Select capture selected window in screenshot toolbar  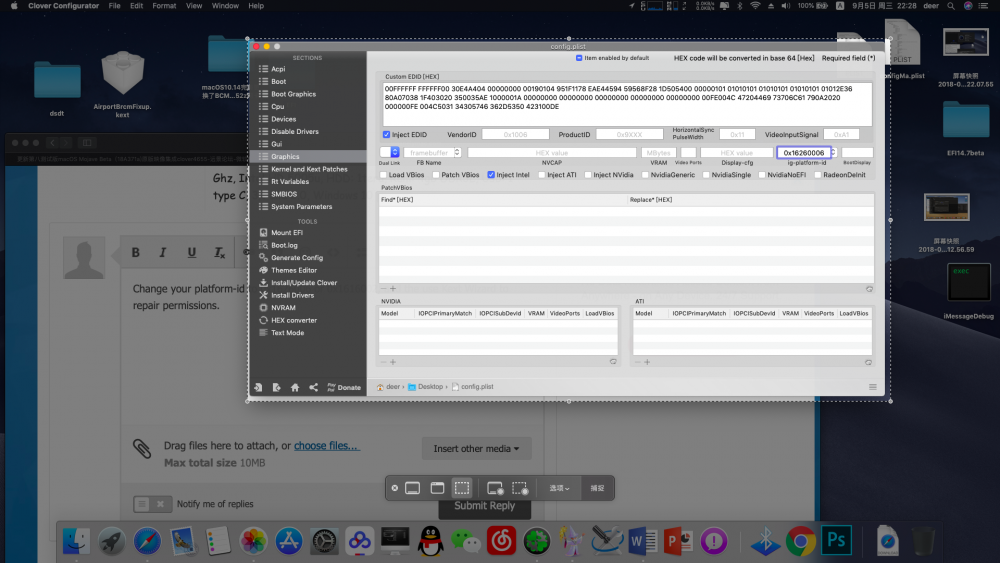(437, 488)
